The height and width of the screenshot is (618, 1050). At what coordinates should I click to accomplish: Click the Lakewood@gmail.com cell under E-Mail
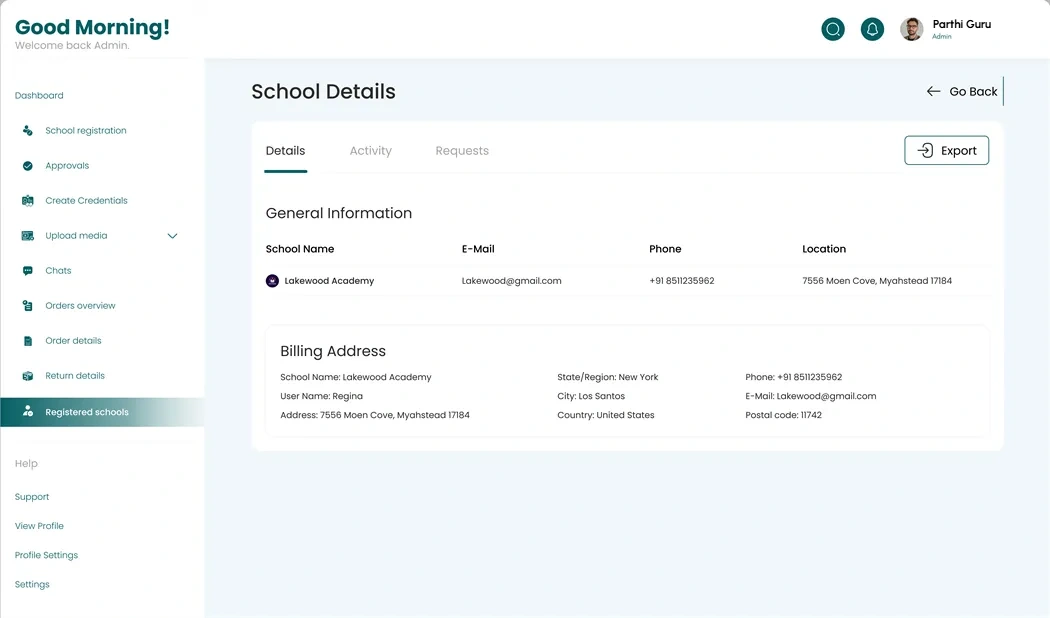[x=512, y=281]
